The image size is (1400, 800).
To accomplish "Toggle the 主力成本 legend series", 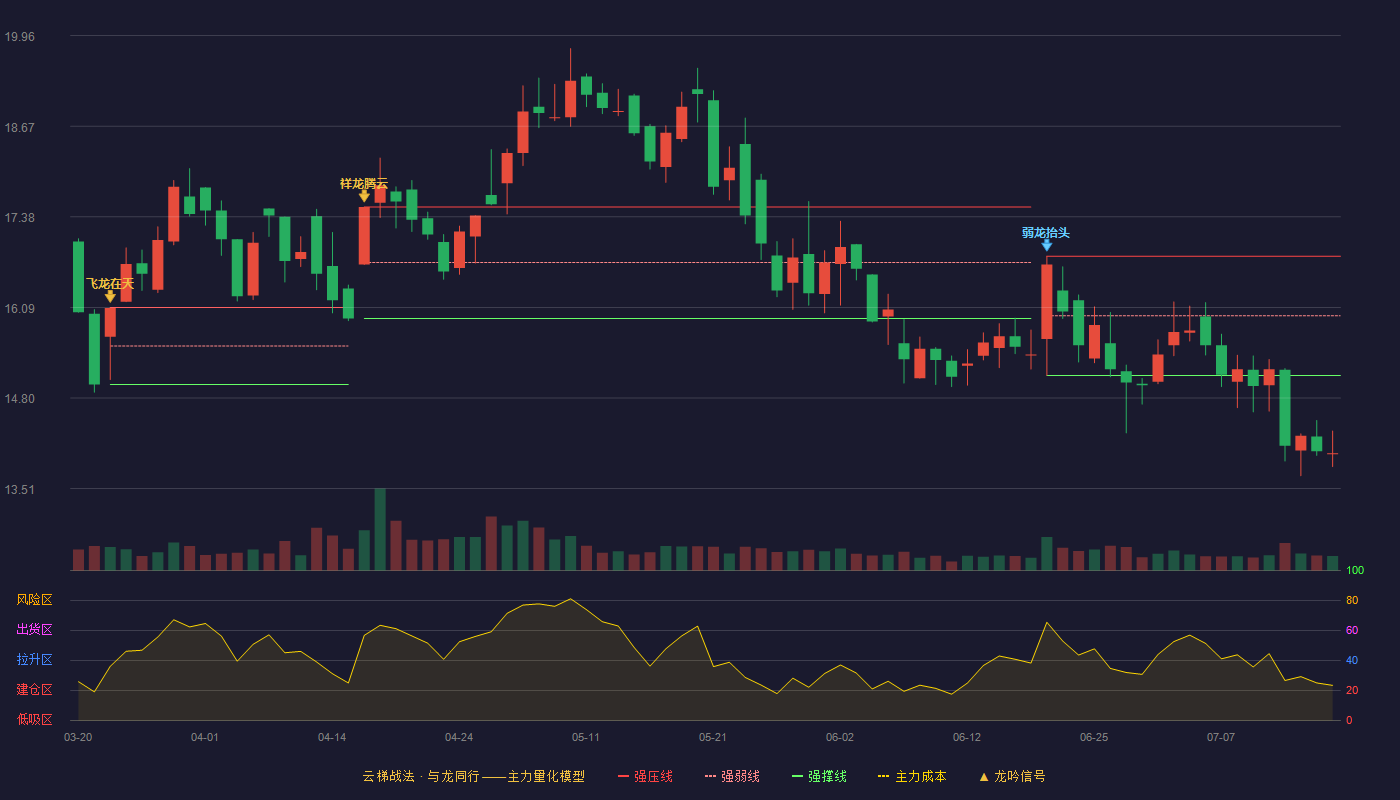I will click(912, 776).
